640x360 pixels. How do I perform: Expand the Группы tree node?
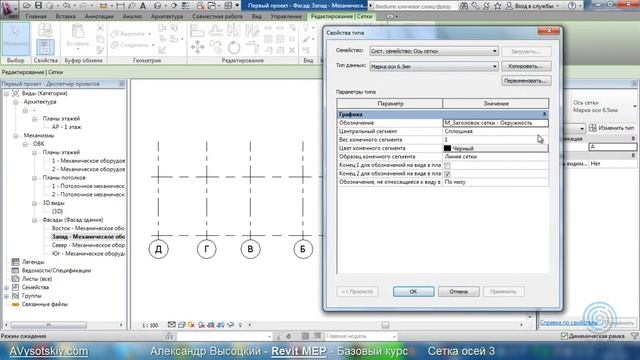[x=7, y=296]
